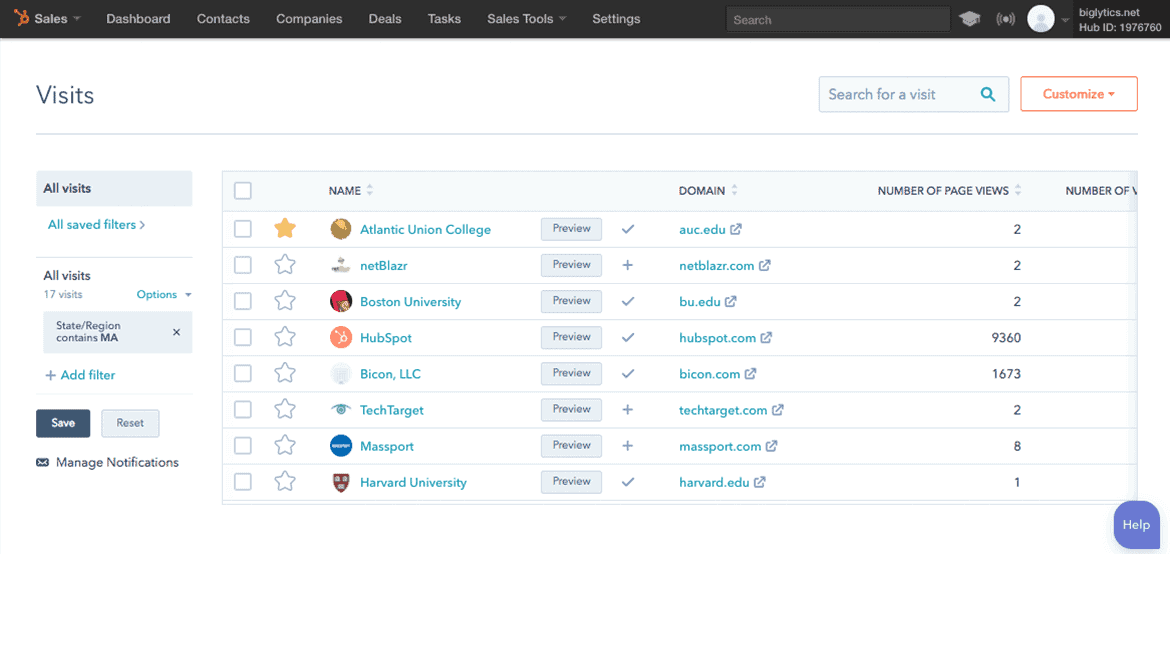The width and height of the screenshot is (1170, 658).
Task: Sort by the DOMAIN column
Action: [708, 190]
